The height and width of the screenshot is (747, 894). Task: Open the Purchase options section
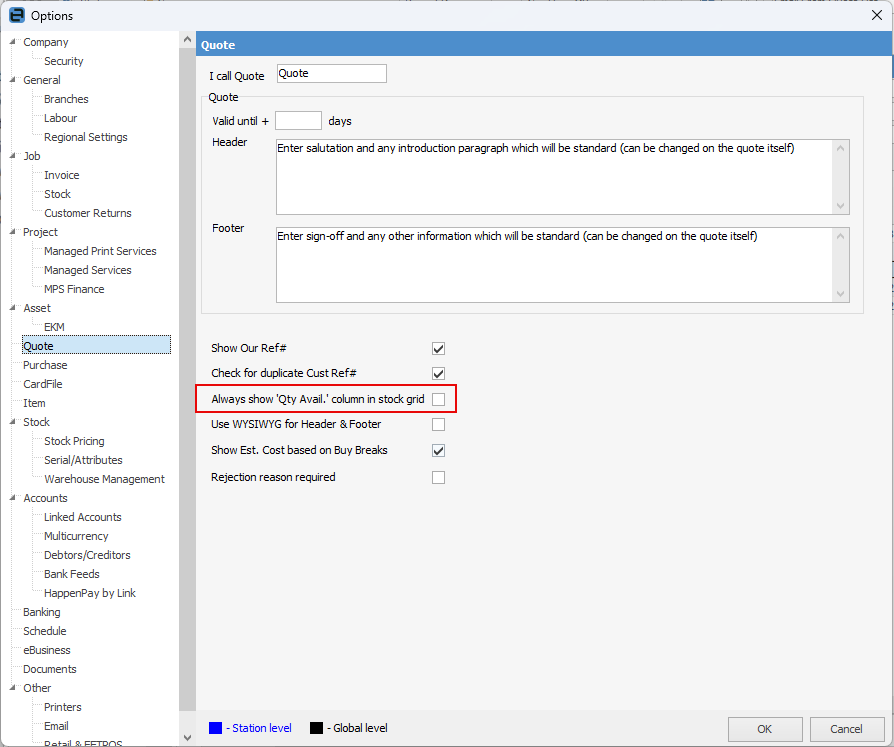pos(45,365)
